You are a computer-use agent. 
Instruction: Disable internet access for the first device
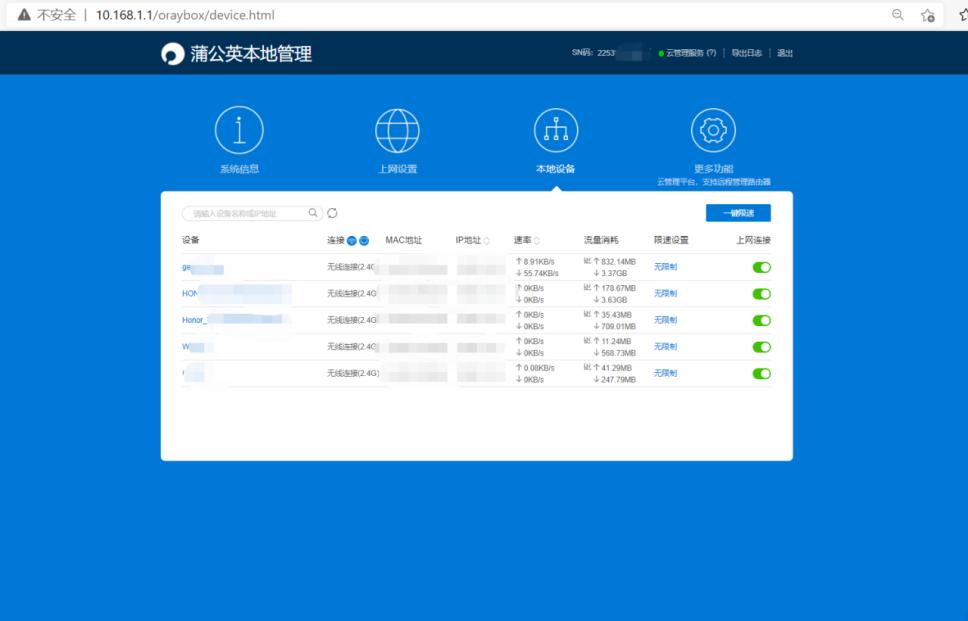pyautogui.click(x=762, y=267)
